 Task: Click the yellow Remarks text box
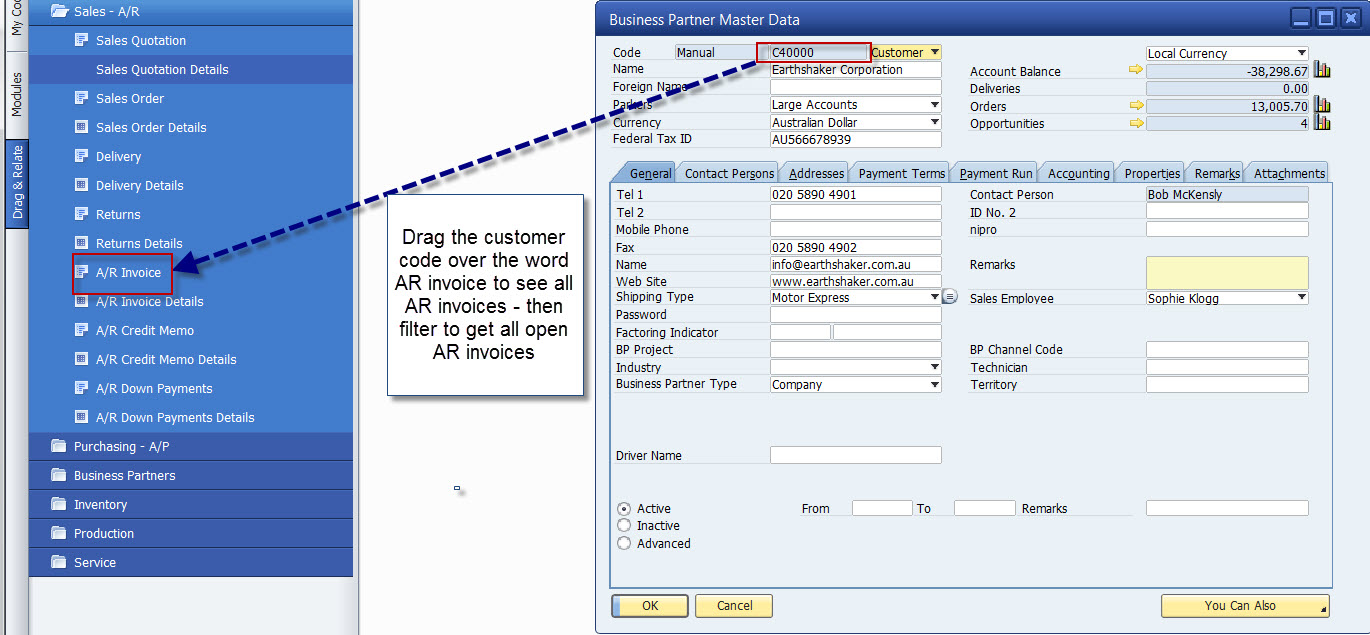[x=1226, y=273]
